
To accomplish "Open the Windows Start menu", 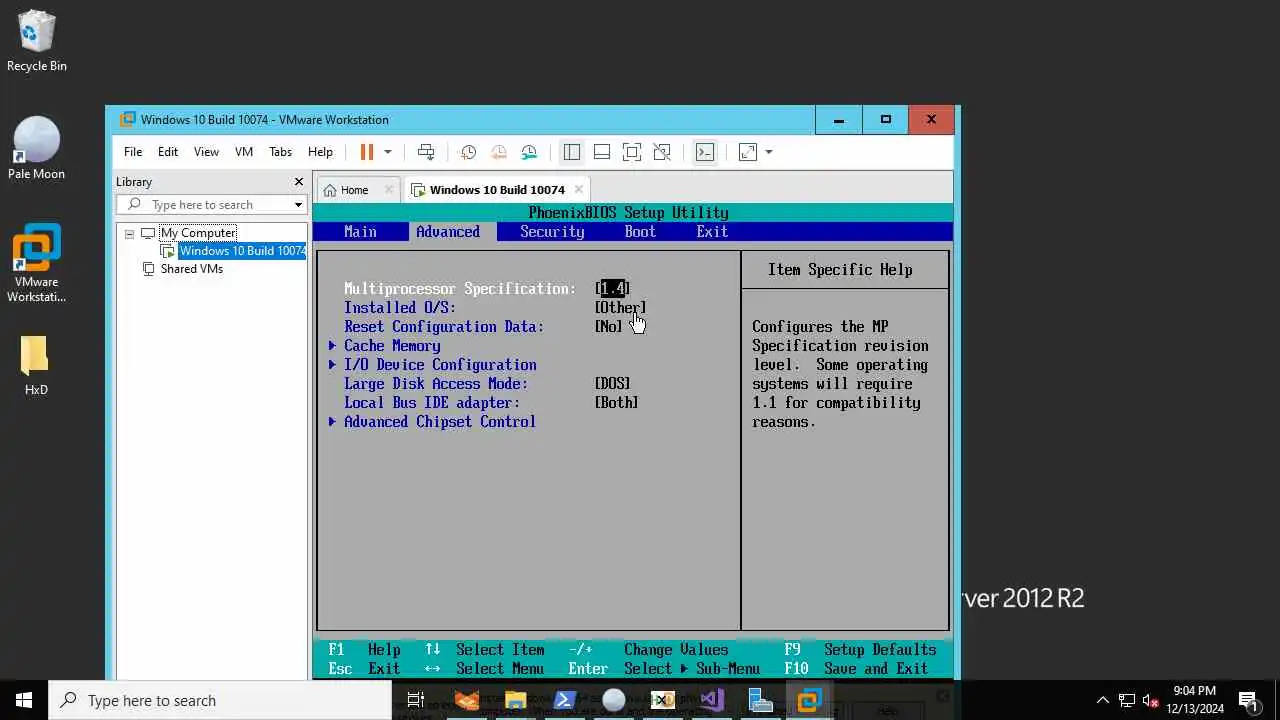I will [x=24, y=700].
